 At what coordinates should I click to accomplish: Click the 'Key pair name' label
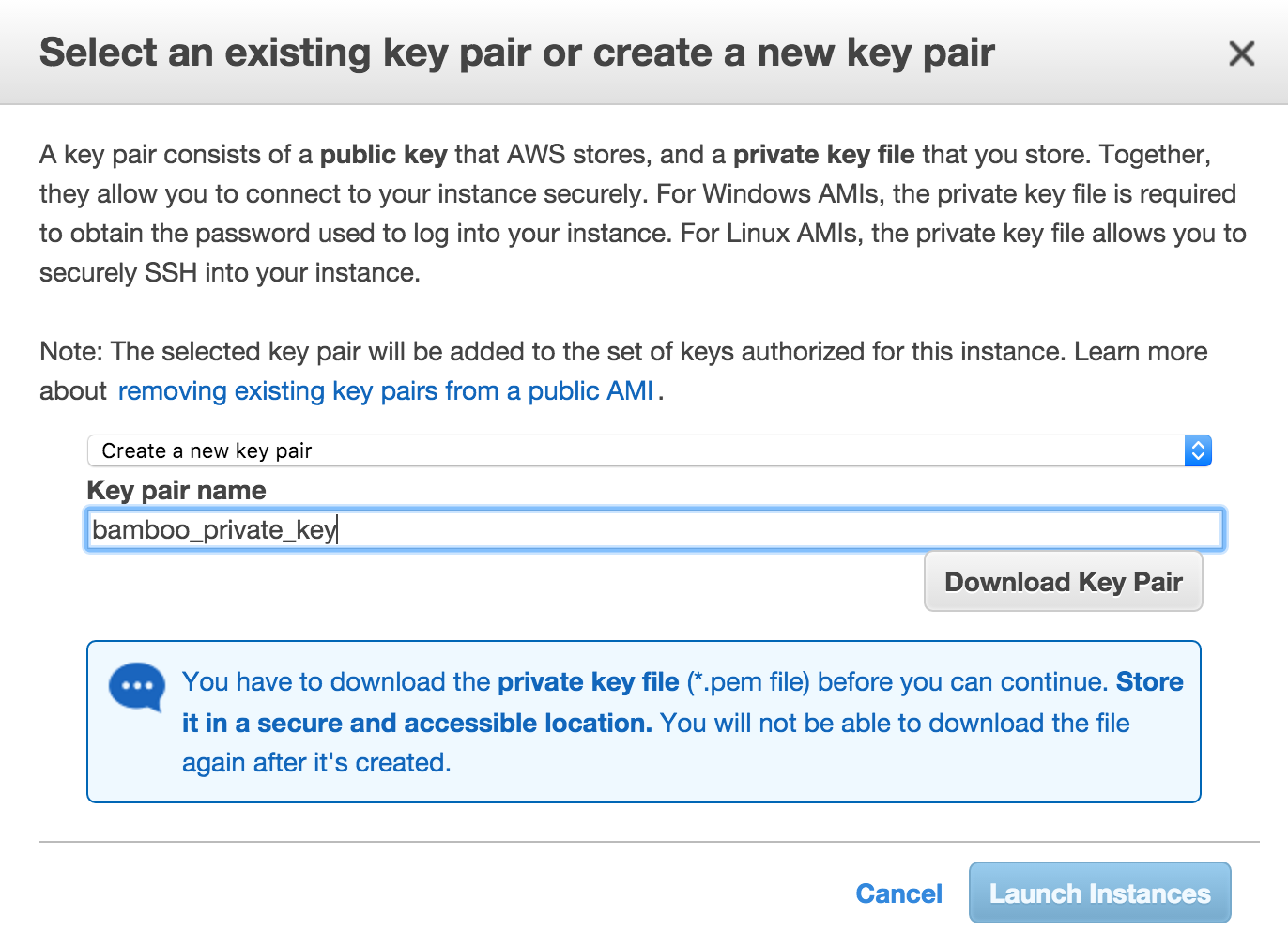coord(176,491)
